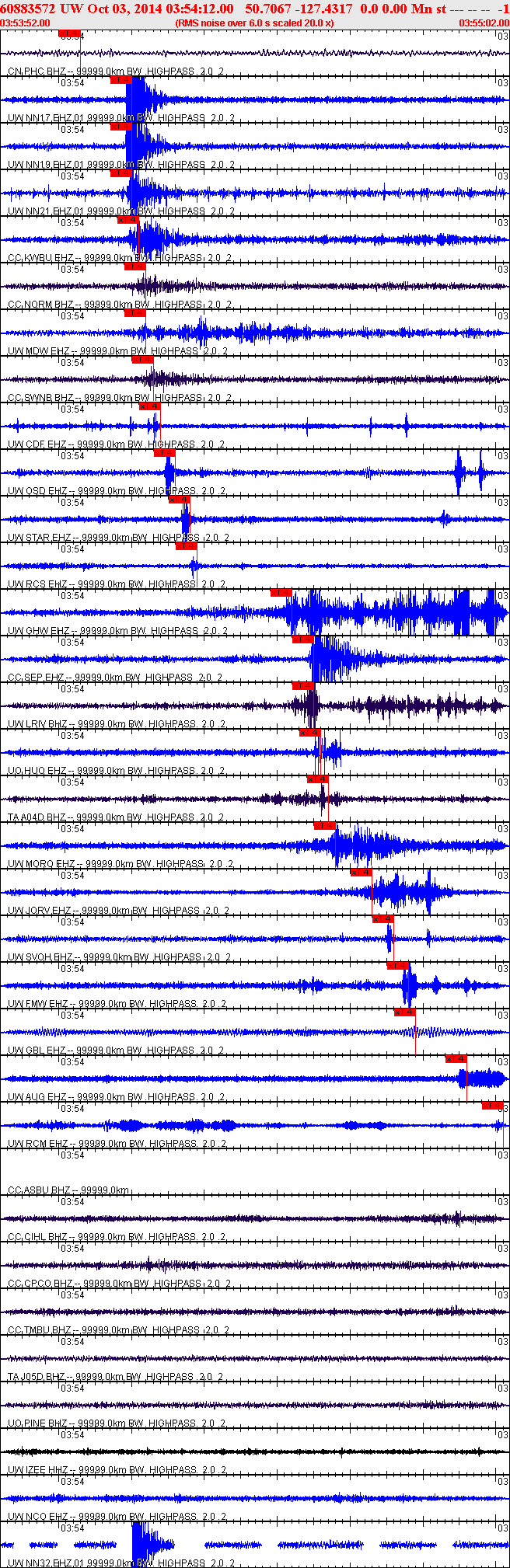Click the red pick marker on UW.NN19 trace
This screenshot has width=510, height=1568.
click(x=121, y=127)
